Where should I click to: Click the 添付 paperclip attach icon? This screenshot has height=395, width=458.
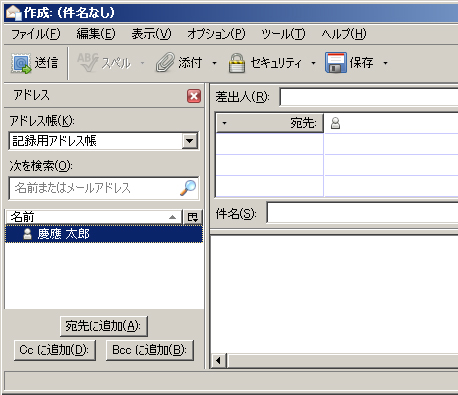165,63
